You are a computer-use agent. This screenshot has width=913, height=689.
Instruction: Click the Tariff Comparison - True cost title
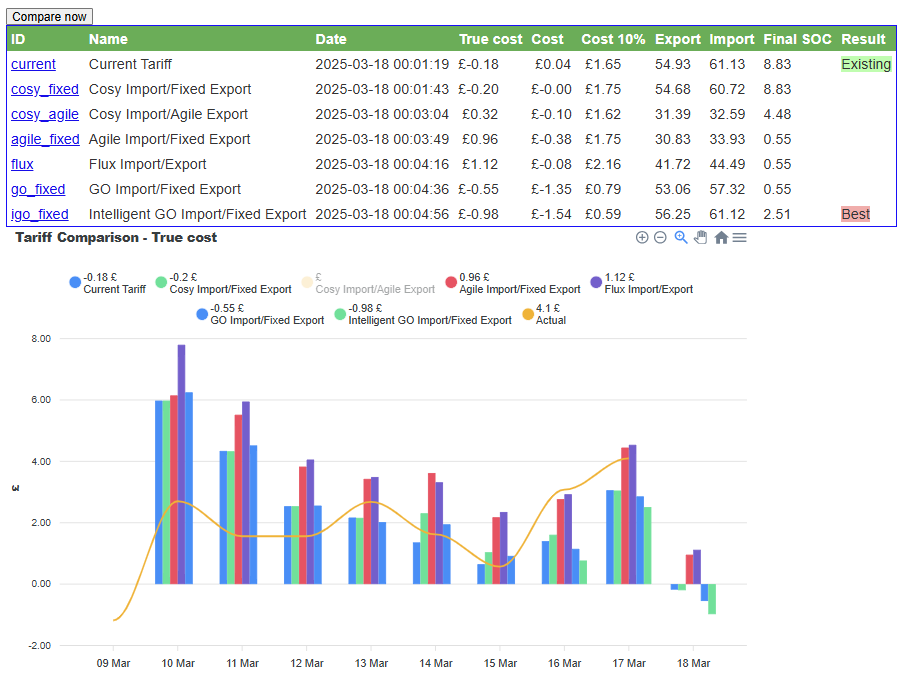116,238
